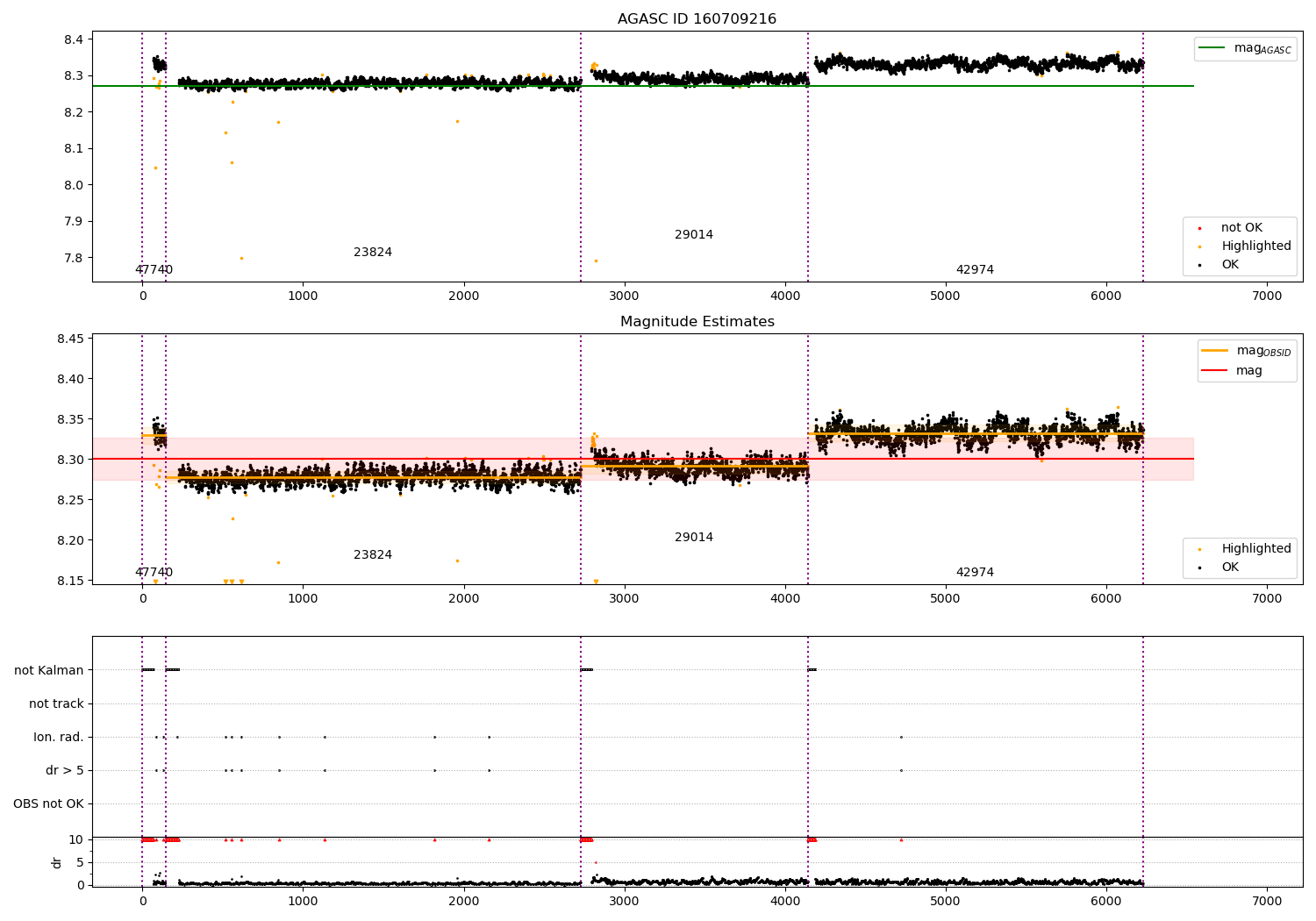Select obsid label 42974 in top plot
The width and height of the screenshot is (1316, 921).
975,270
